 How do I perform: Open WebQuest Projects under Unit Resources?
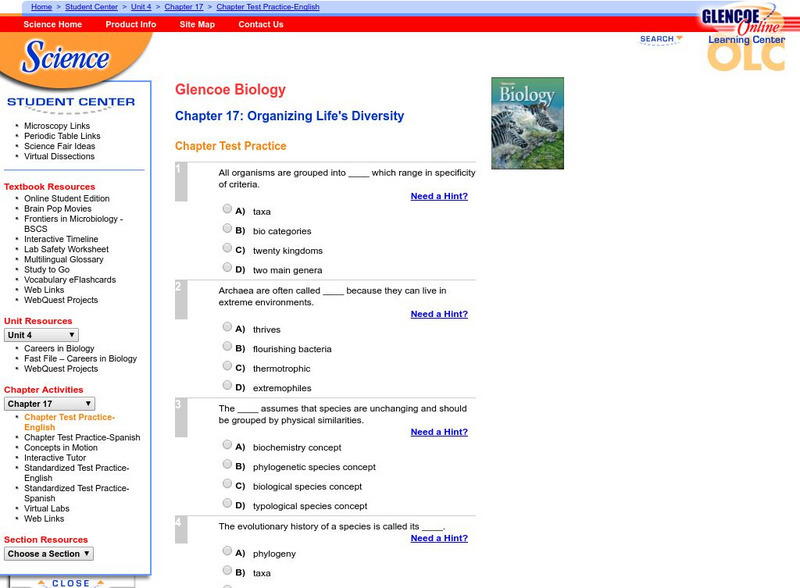(x=61, y=369)
